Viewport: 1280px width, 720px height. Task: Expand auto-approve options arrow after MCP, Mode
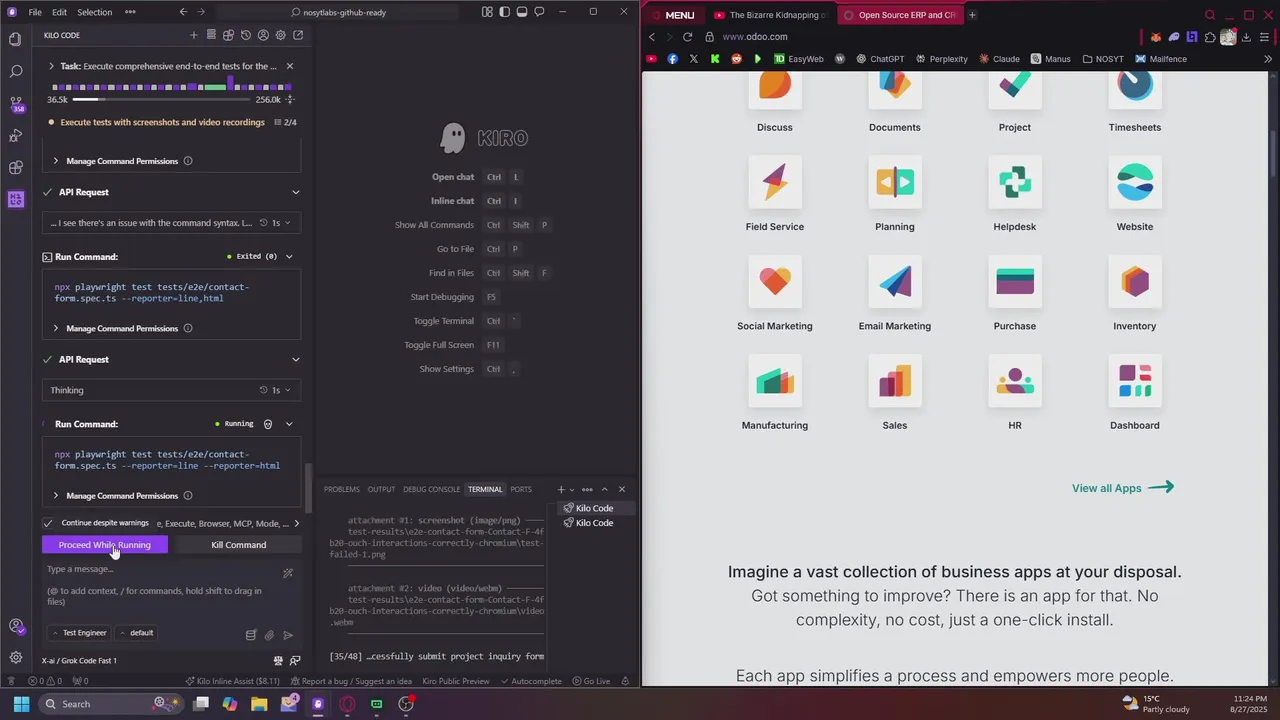[x=296, y=523]
